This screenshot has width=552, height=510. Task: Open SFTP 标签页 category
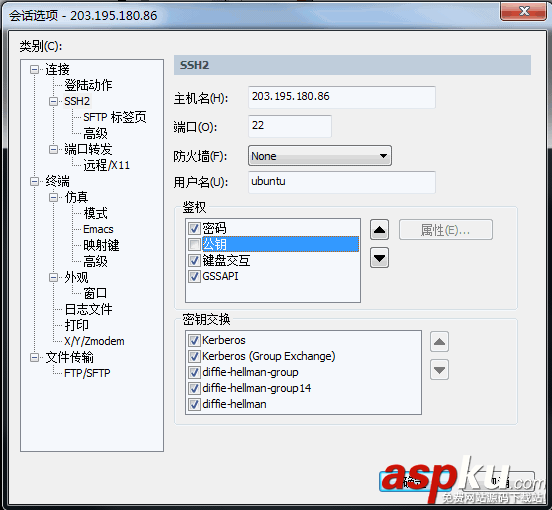(115, 117)
